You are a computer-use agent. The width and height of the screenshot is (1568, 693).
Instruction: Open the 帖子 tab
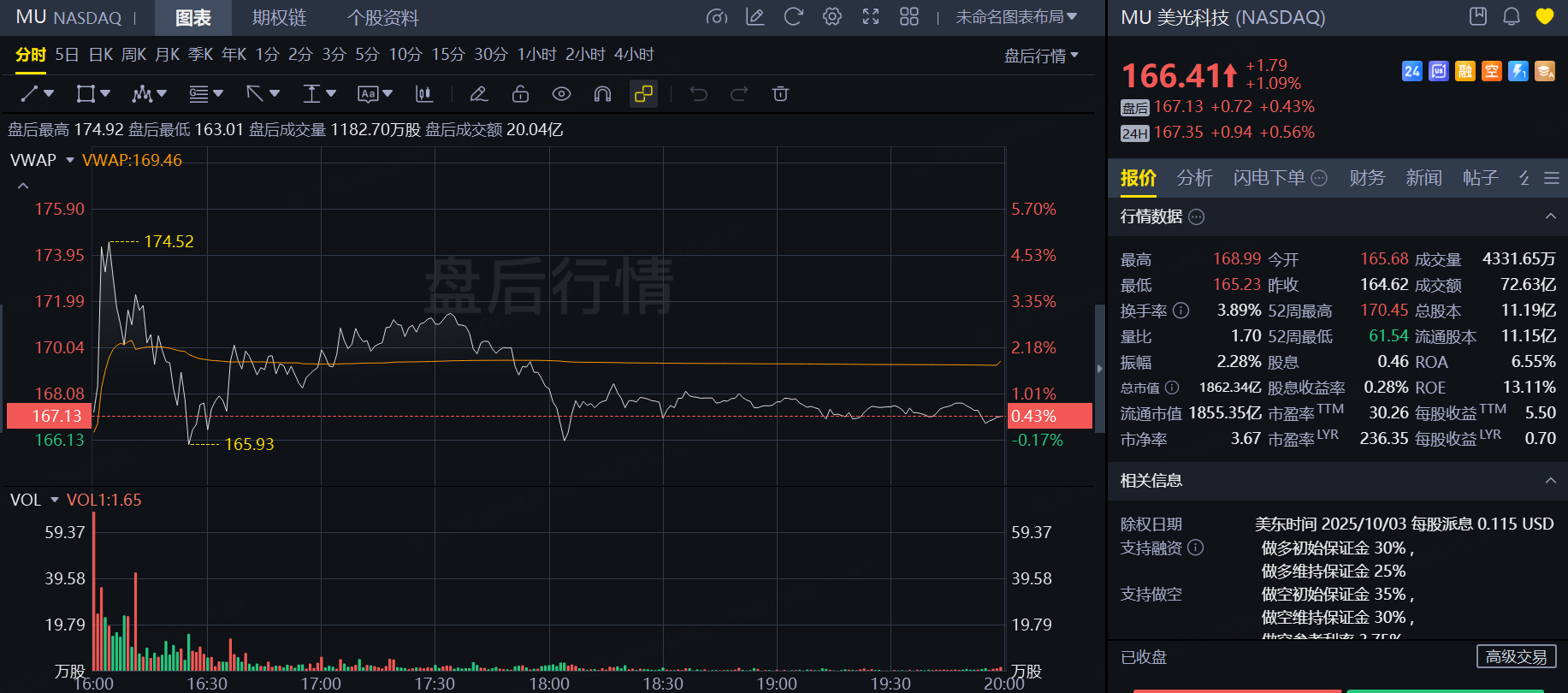tap(1480, 178)
